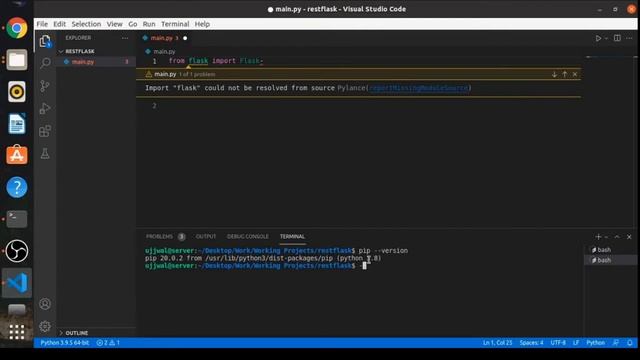Open the Manage gear icon
The width and height of the screenshot is (640, 360).
45,326
